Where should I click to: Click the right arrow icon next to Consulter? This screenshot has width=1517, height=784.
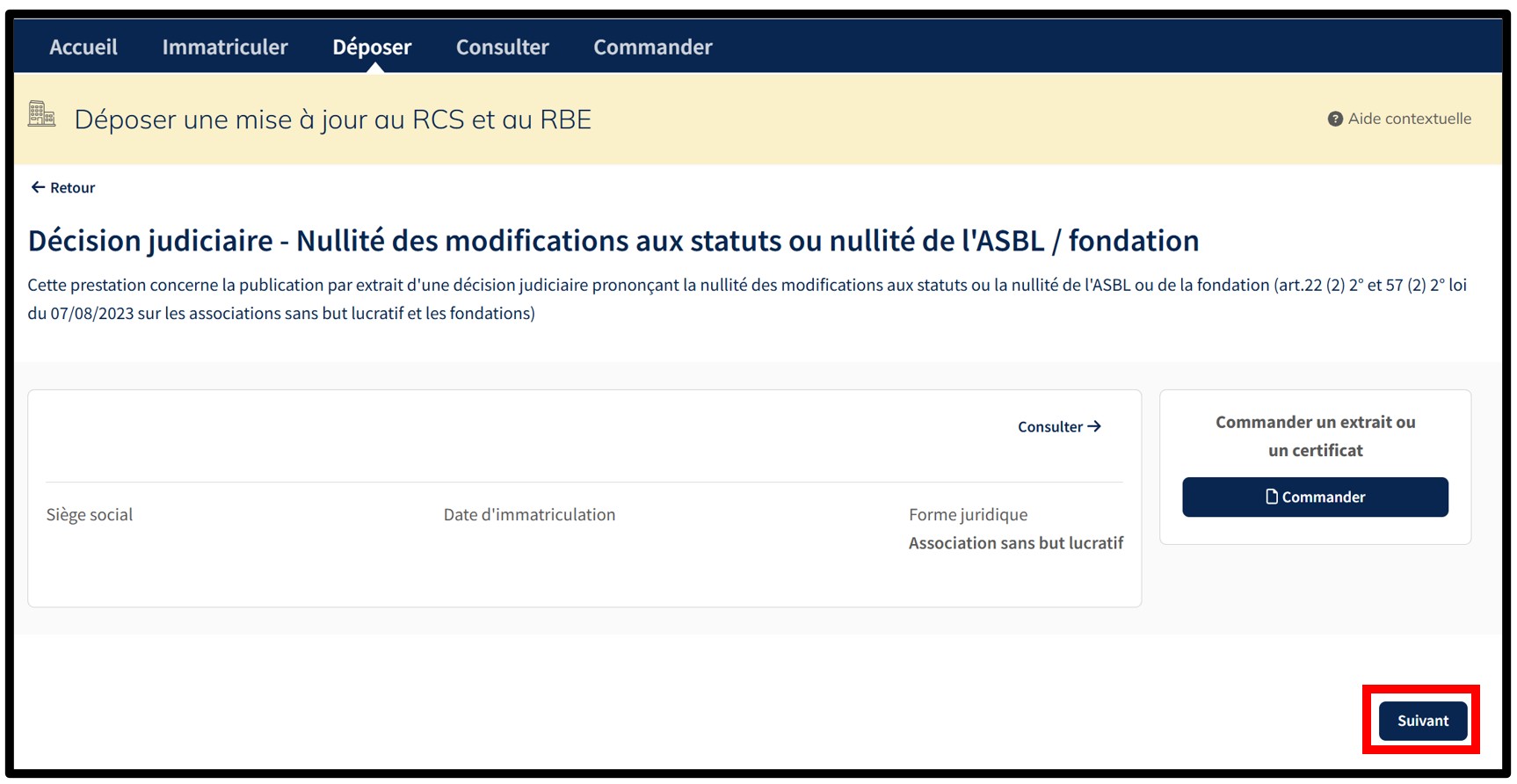1094,426
